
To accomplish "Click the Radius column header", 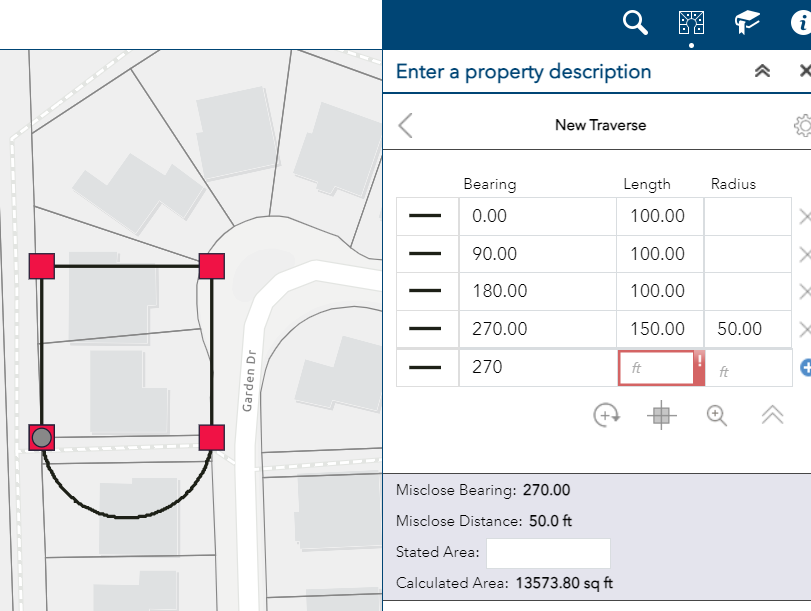I will [x=733, y=184].
